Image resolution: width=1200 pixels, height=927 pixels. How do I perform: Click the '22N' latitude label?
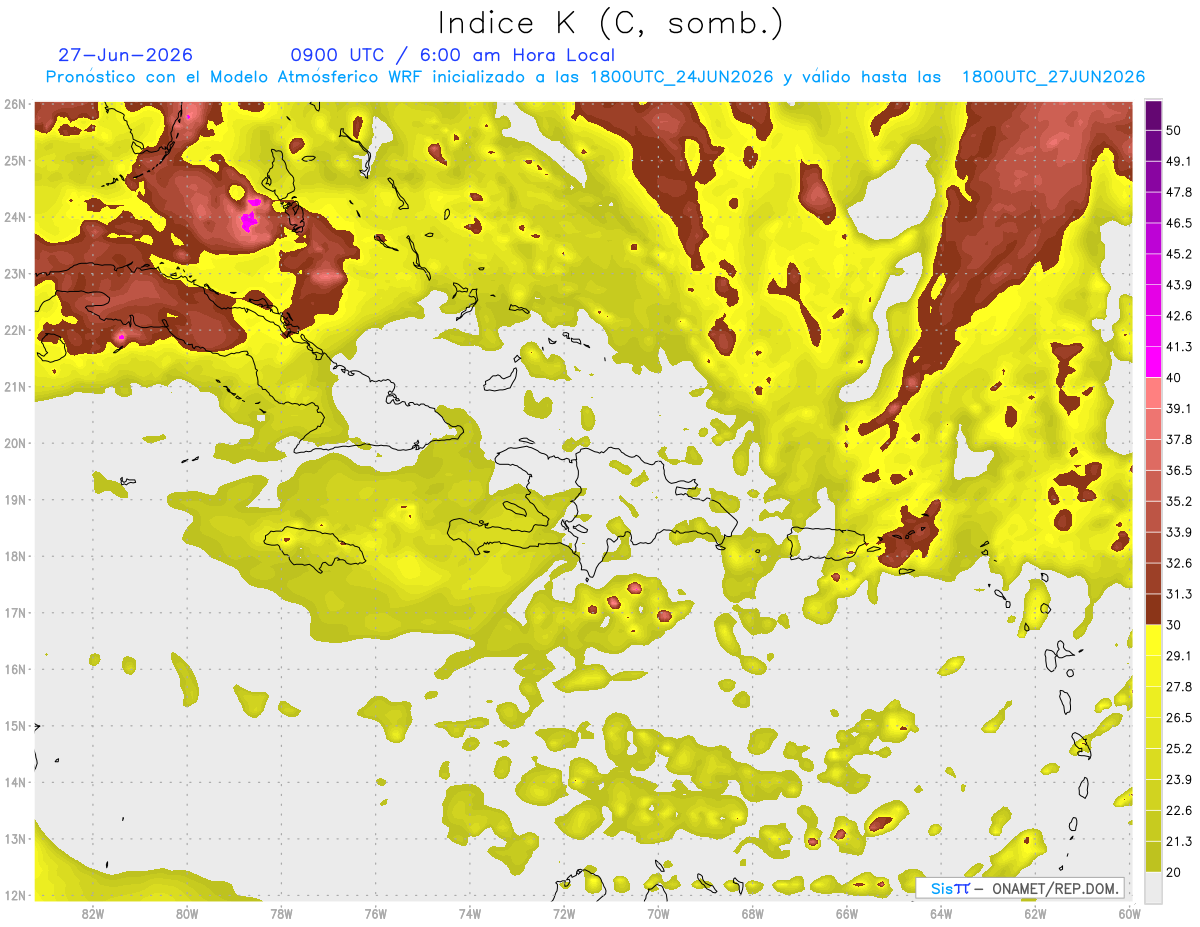point(15,330)
